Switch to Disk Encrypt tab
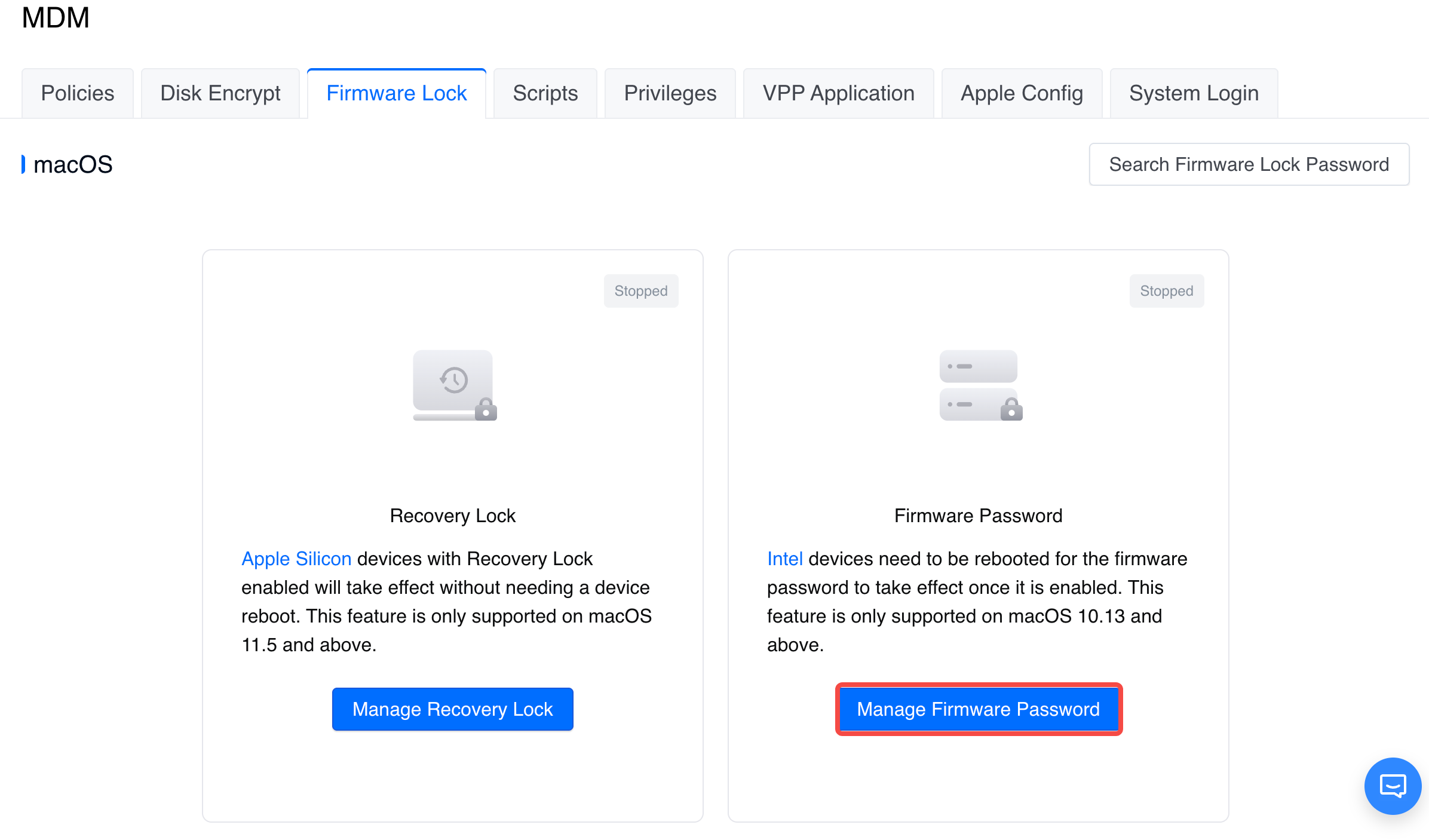The height and width of the screenshot is (840, 1429). click(220, 94)
